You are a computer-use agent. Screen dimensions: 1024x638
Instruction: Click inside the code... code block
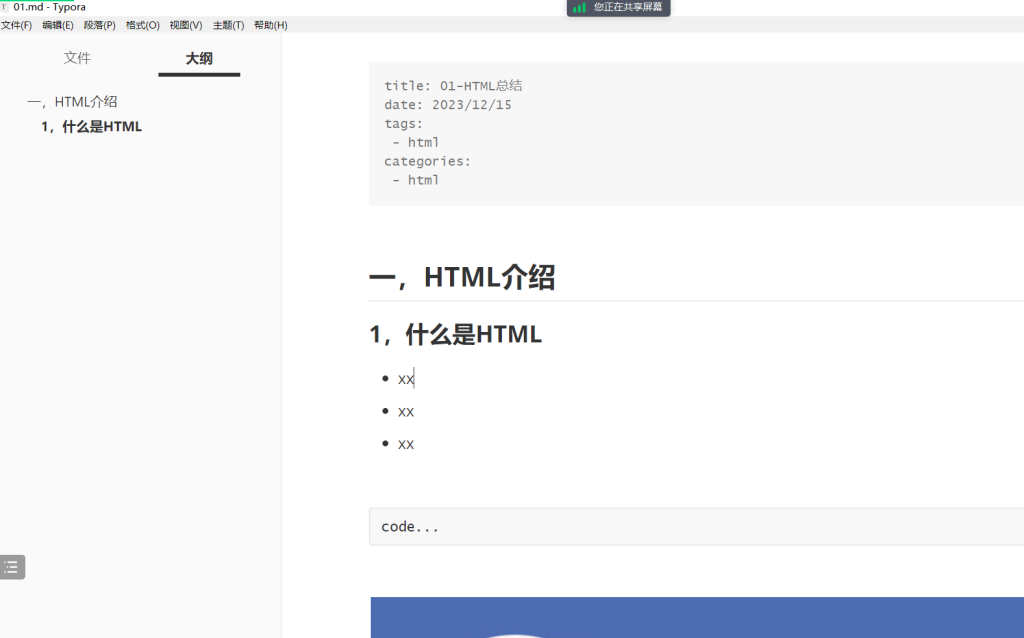[696, 526]
